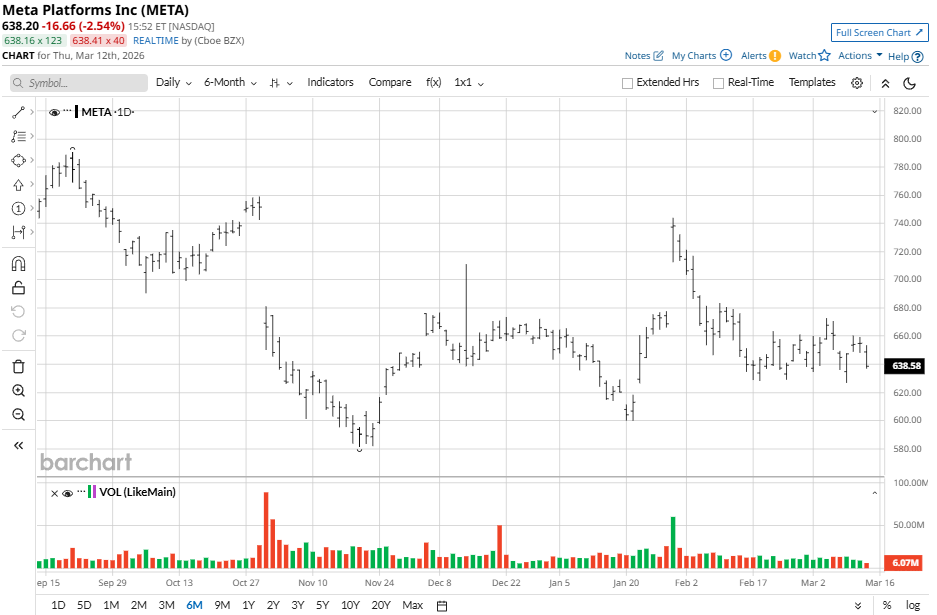937x615 pixels.
Task: Open the bar type selector
Action: pos(280,83)
